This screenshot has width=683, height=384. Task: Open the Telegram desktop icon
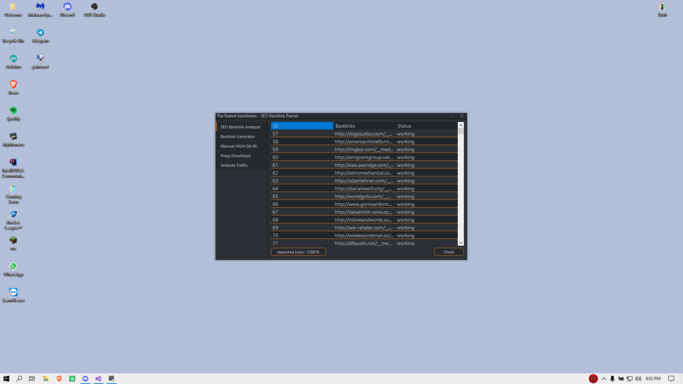[x=40, y=36]
